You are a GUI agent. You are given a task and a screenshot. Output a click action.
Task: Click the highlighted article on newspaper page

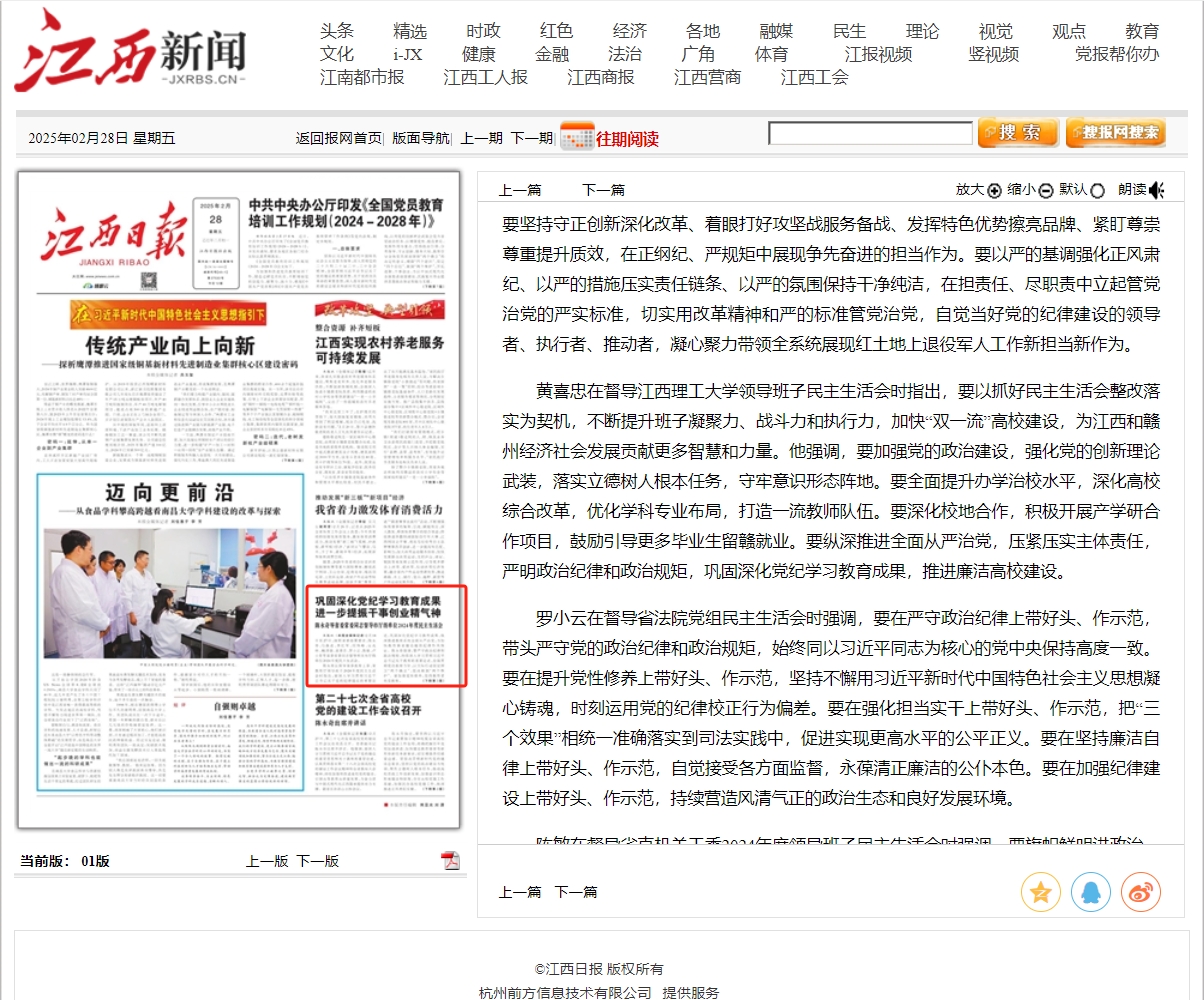coord(386,636)
